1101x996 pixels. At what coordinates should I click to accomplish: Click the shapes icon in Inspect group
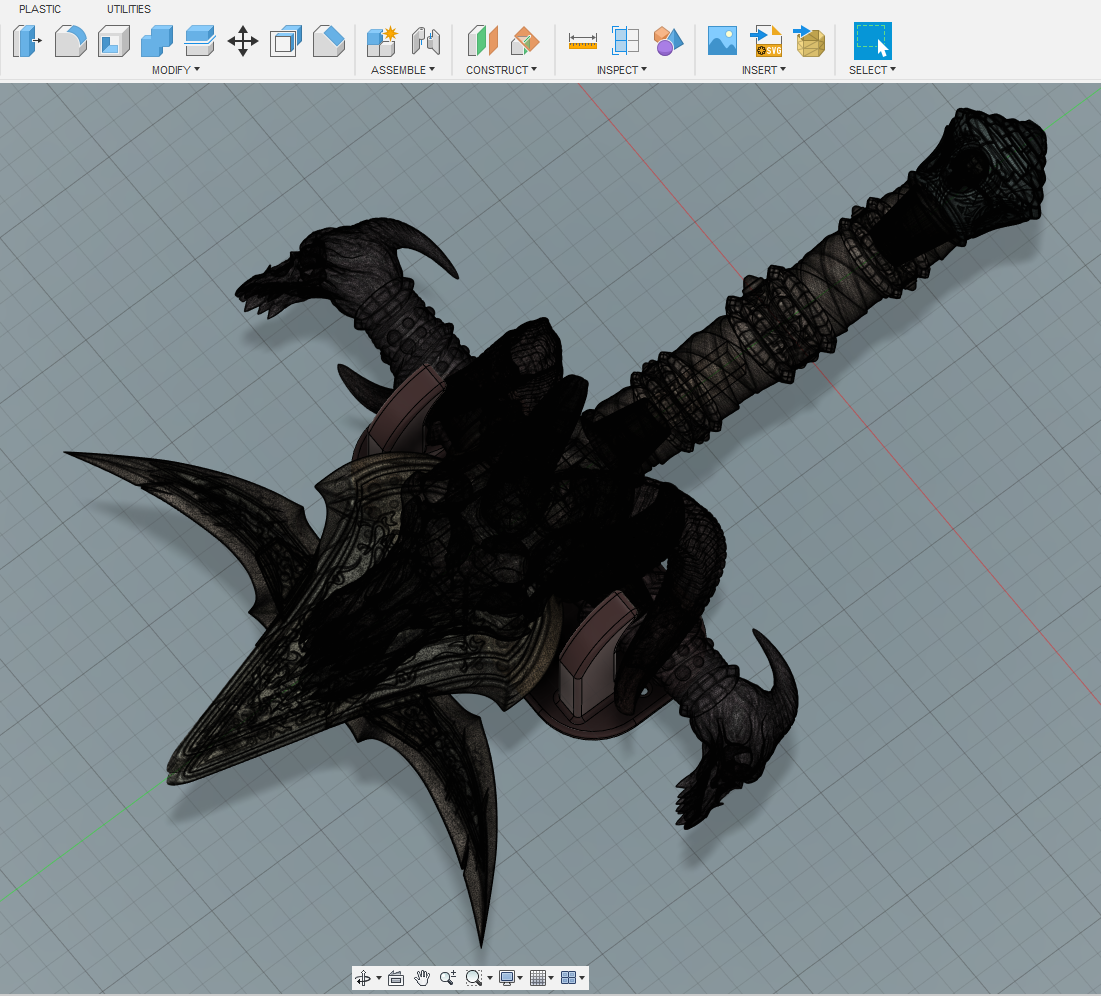pos(668,41)
